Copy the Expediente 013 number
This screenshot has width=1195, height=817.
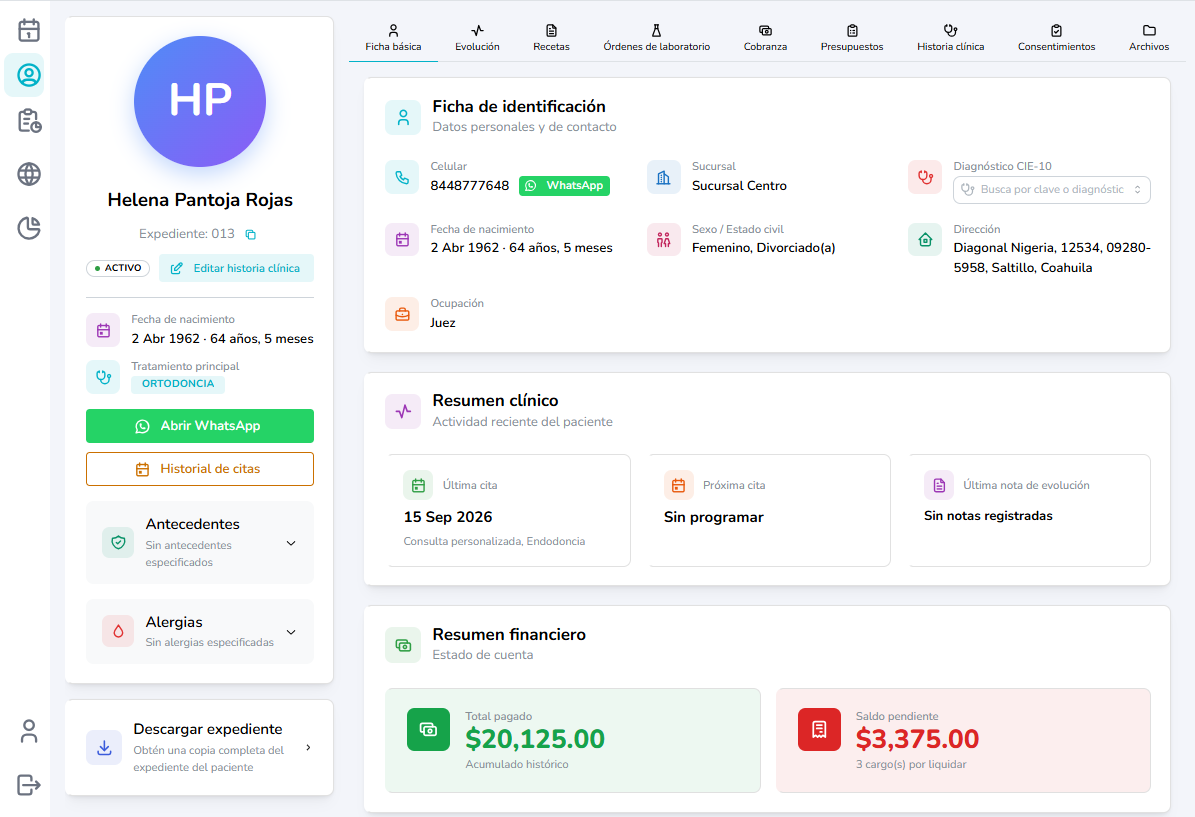point(251,235)
